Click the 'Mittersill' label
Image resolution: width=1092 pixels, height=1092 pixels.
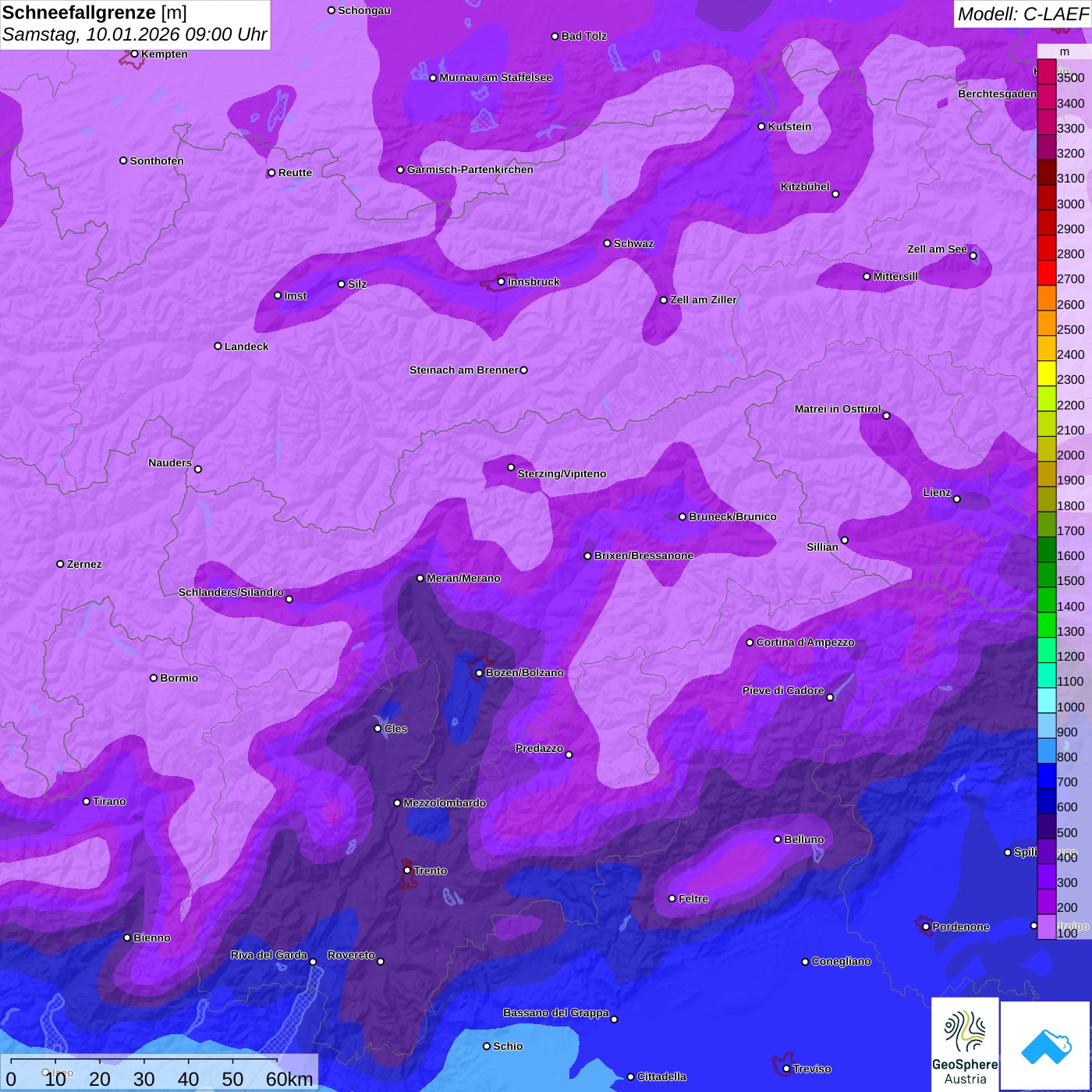click(x=895, y=276)
